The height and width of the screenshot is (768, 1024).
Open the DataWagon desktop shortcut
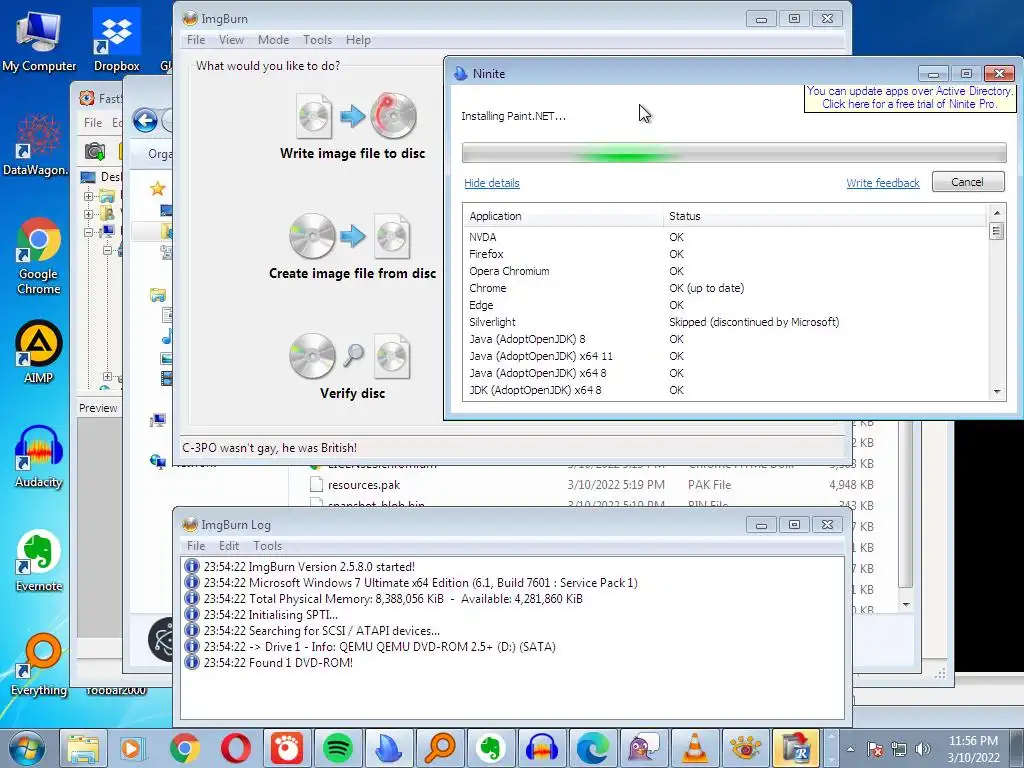point(36,145)
